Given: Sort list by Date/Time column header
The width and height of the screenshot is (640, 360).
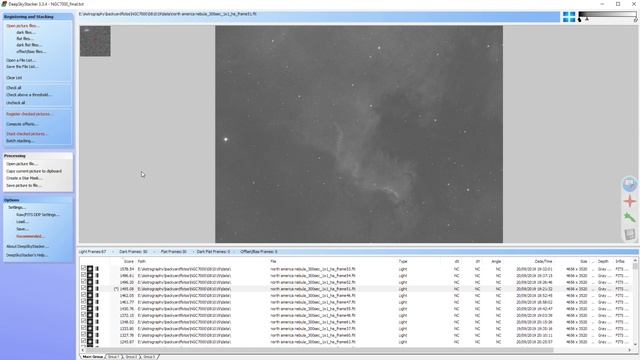Looking at the screenshot, I should pos(543,261).
